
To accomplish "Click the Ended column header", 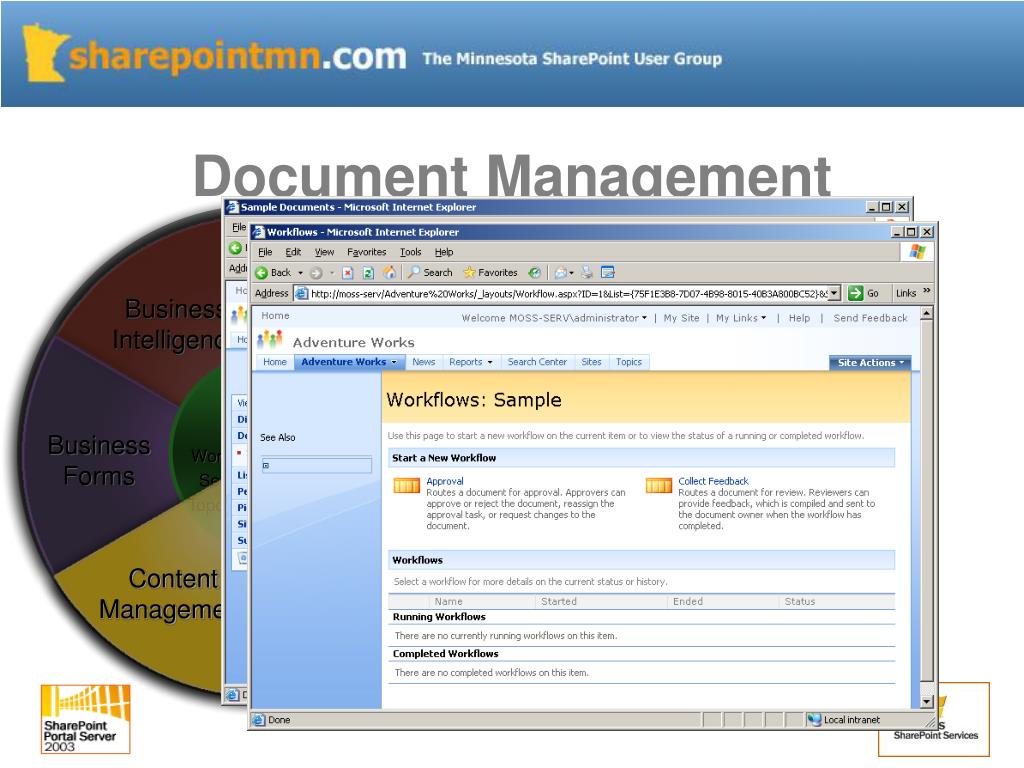I will [688, 601].
